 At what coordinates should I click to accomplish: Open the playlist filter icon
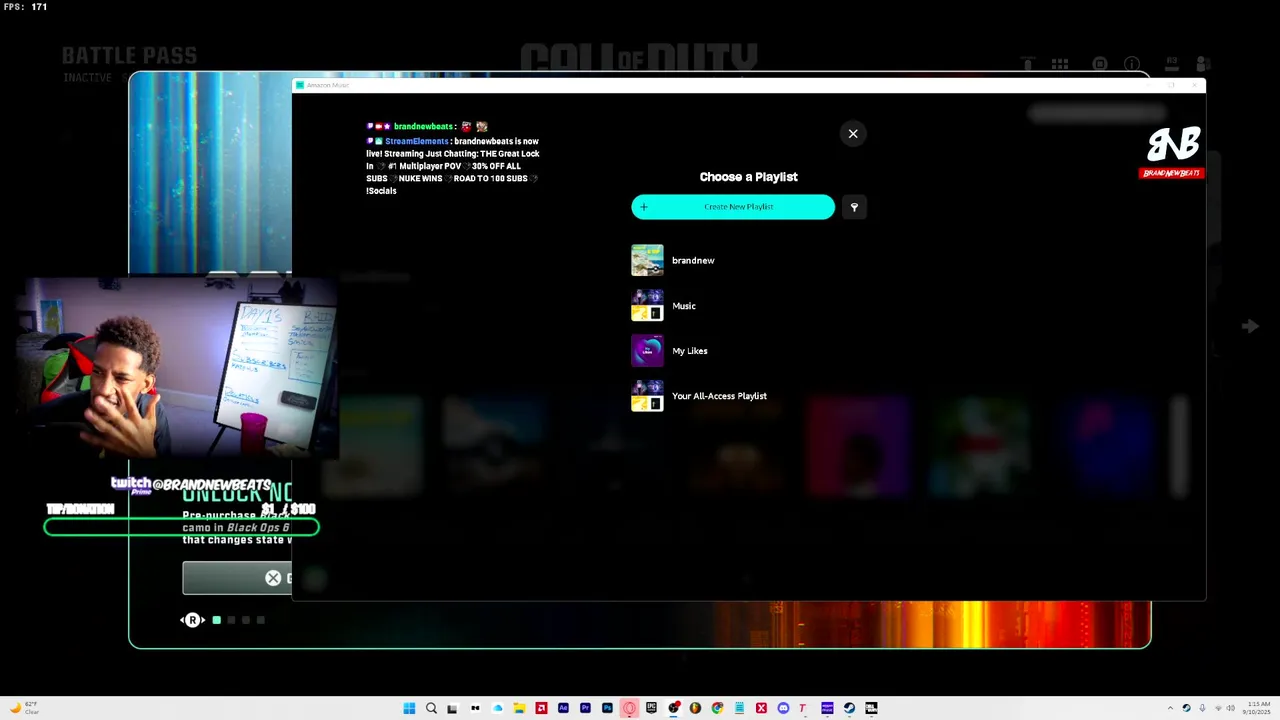click(x=854, y=207)
